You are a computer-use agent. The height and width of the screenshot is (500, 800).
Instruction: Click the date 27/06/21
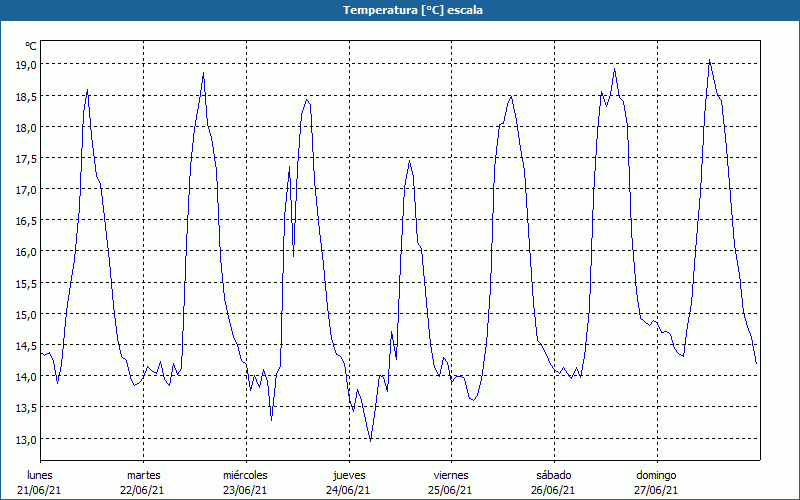(656, 490)
